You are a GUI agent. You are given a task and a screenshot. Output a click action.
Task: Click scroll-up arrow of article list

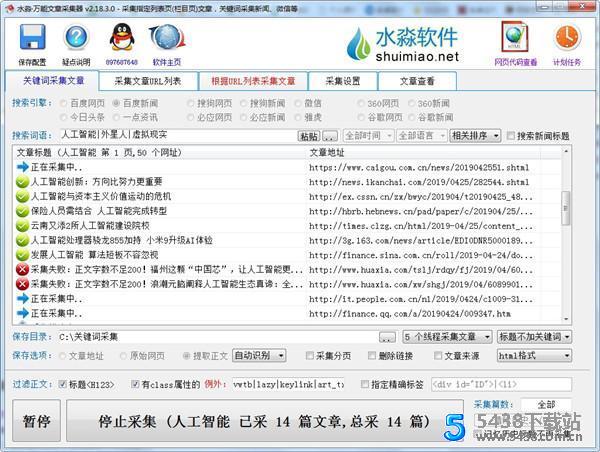pyautogui.click(x=566, y=152)
